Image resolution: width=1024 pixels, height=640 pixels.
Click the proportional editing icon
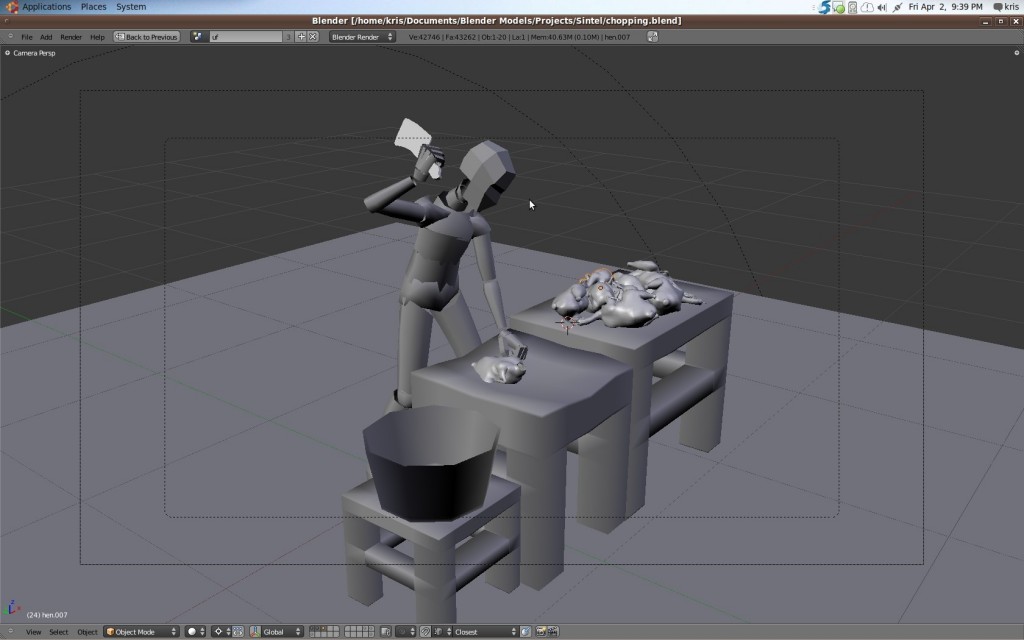point(402,631)
